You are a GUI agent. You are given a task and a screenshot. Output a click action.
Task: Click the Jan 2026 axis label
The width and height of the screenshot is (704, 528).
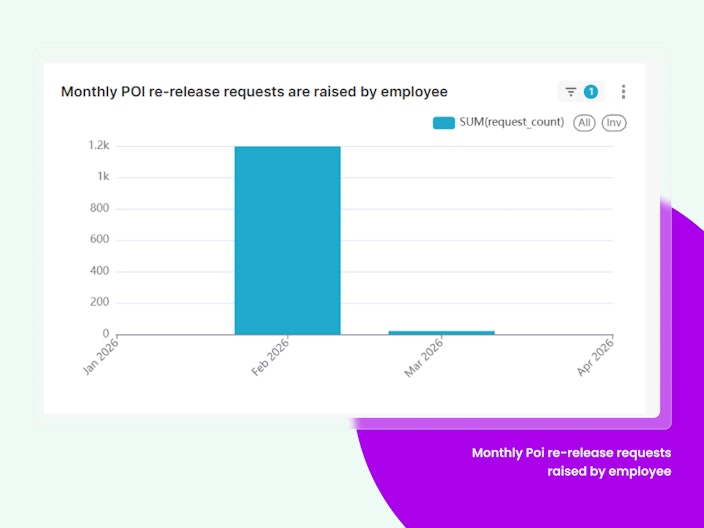pos(101,356)
